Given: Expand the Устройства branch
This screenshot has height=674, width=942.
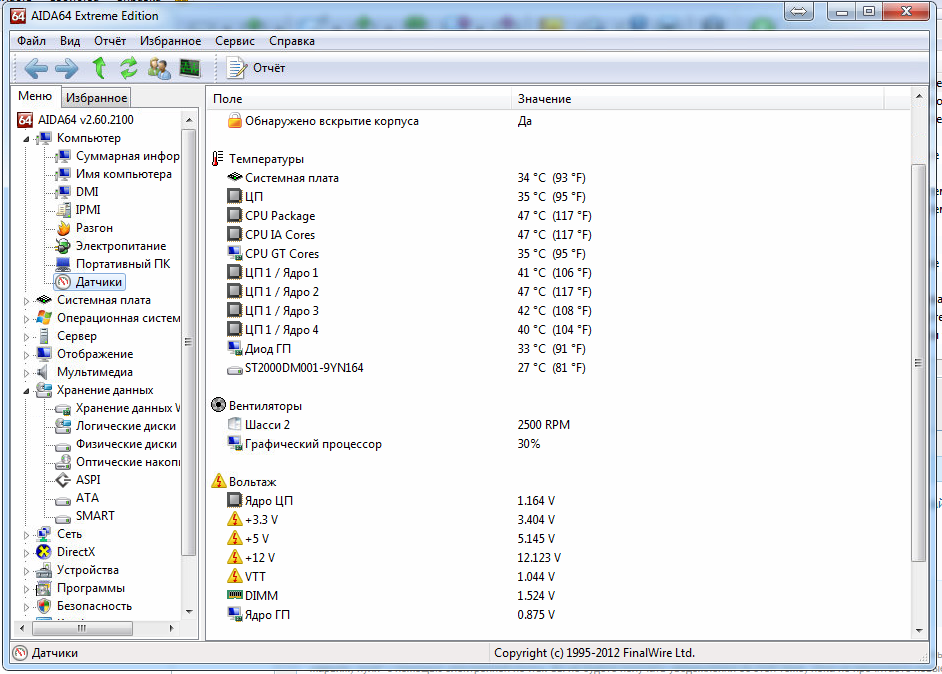Looking at the screenshot, I should (x=26, y=571).
